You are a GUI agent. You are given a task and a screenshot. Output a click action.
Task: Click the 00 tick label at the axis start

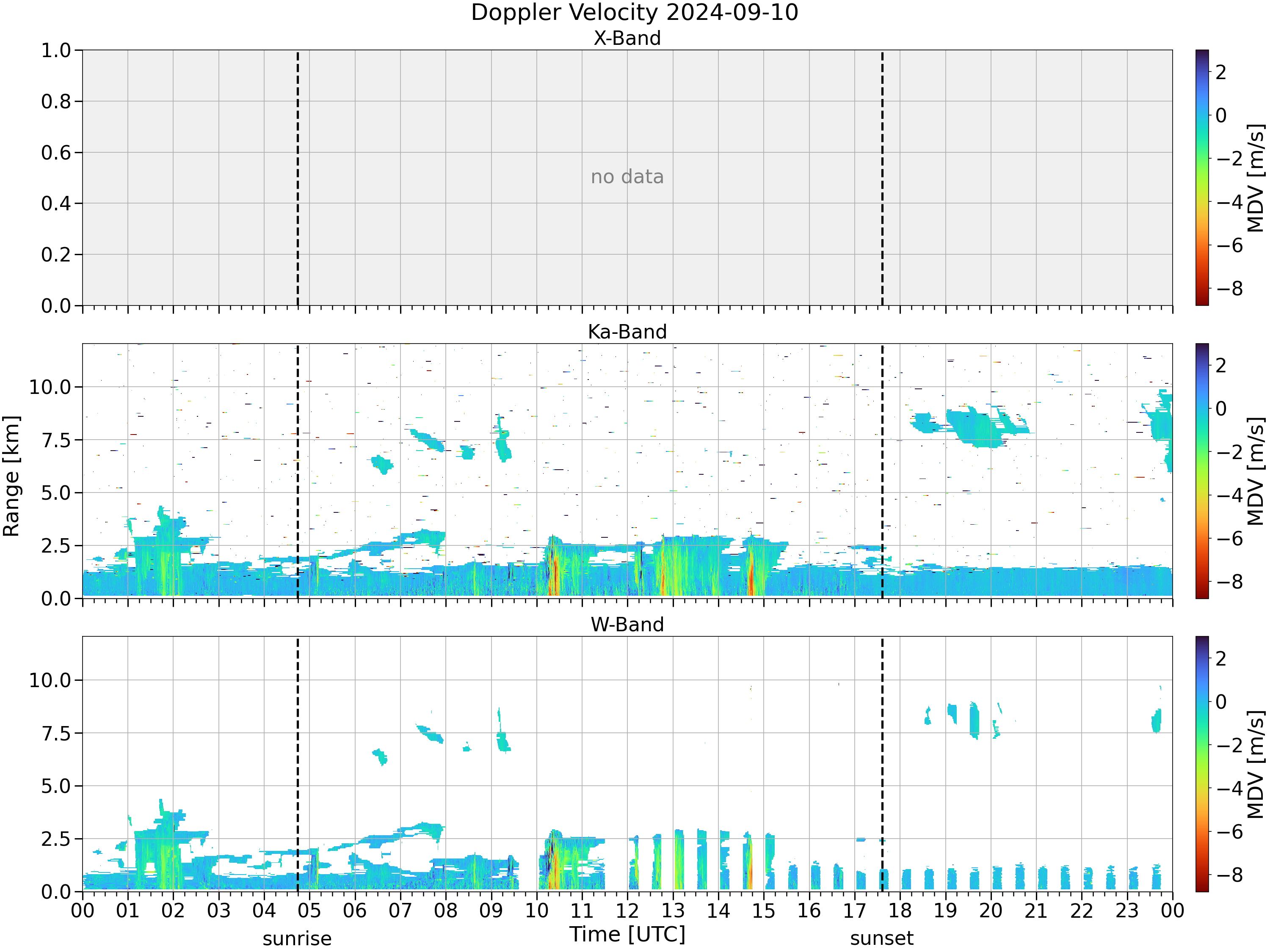click(82, 911)
